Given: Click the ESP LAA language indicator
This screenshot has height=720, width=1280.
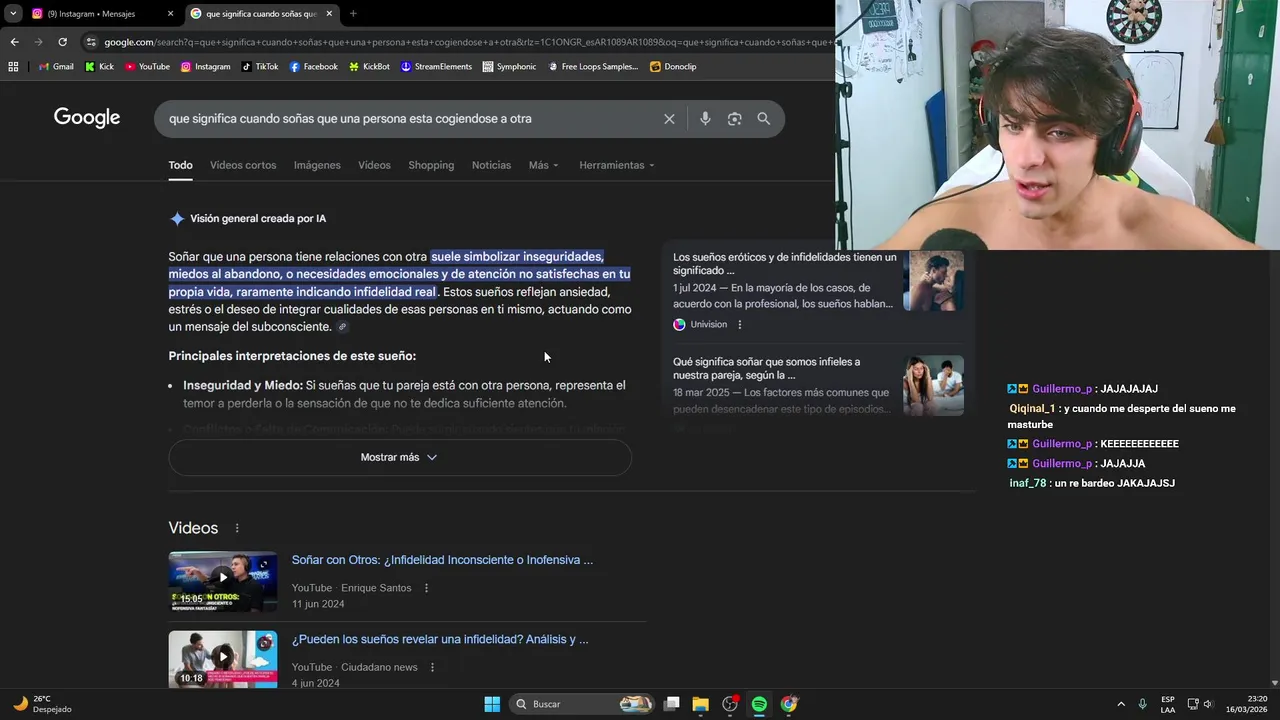Looking at the screenshot, I should pyautogui.click(x=1168, y=704).
